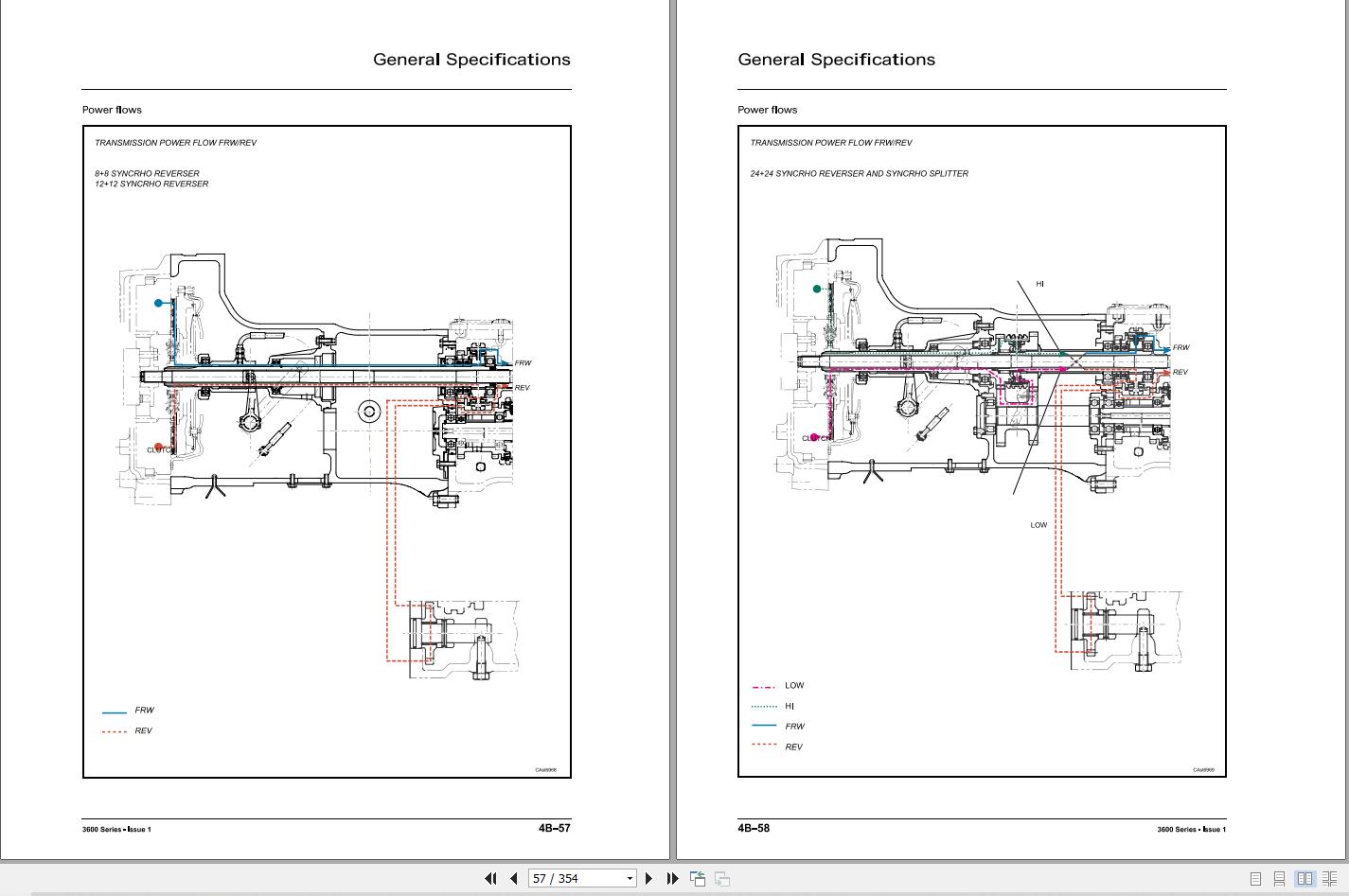The width and height of the screenshot is (1349, 896).
Task: Go to the first page
Action: [x=490, y=878]
